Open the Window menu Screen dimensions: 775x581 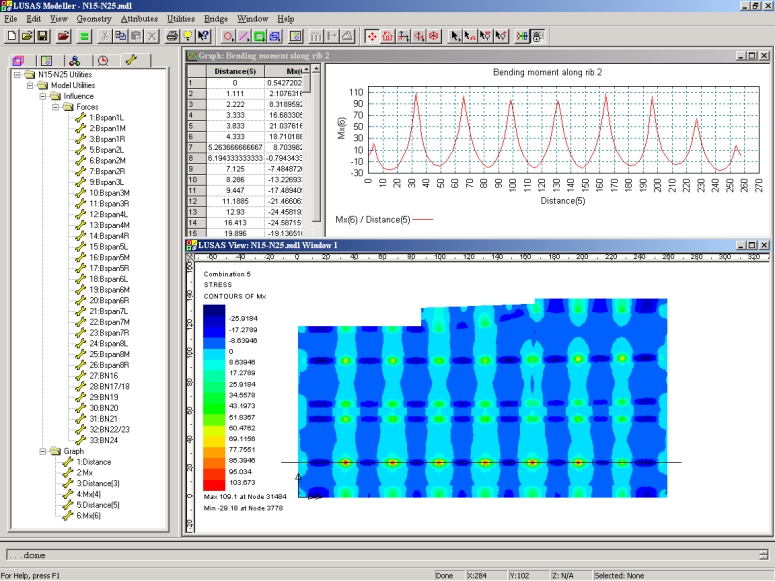pos(253,19)
